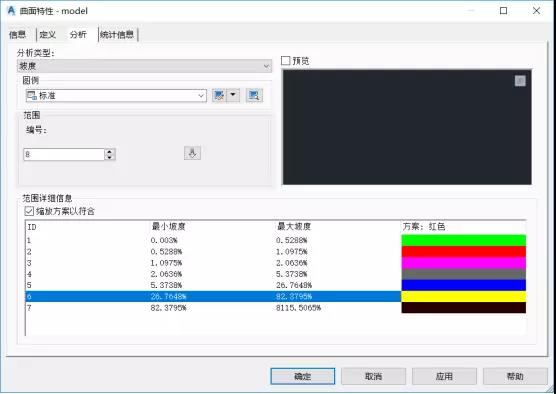Viewport: 556px width, 394px height.
Task: Click the legend style pick-from-drawing icon
Action: pyautogui.click(x=254, y=95)
